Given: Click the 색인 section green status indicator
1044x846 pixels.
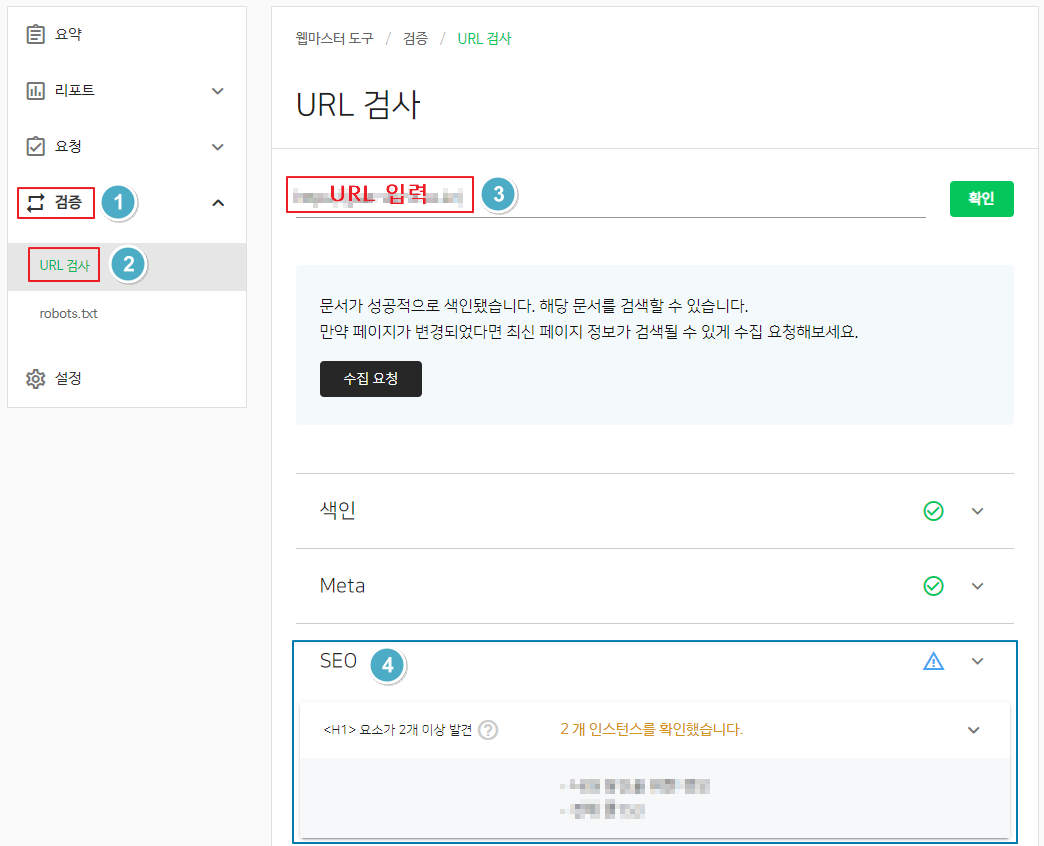Looking at the screenshot, I should point(933,511).
